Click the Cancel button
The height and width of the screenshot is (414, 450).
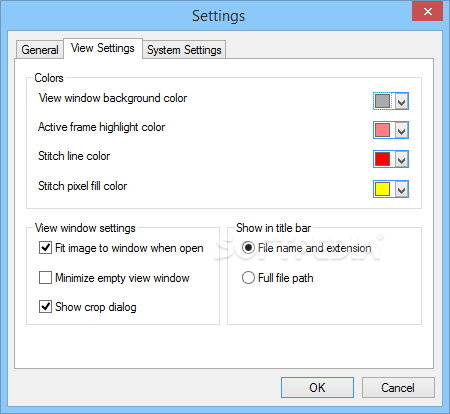tap(398, 387)
